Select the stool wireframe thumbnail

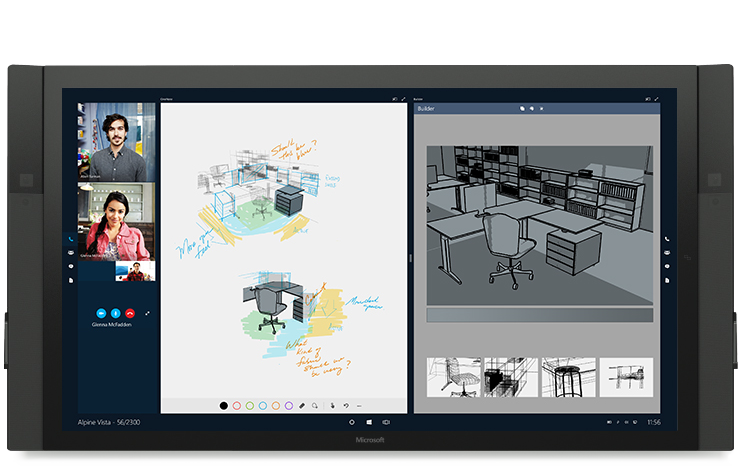(x=568, y=378)
